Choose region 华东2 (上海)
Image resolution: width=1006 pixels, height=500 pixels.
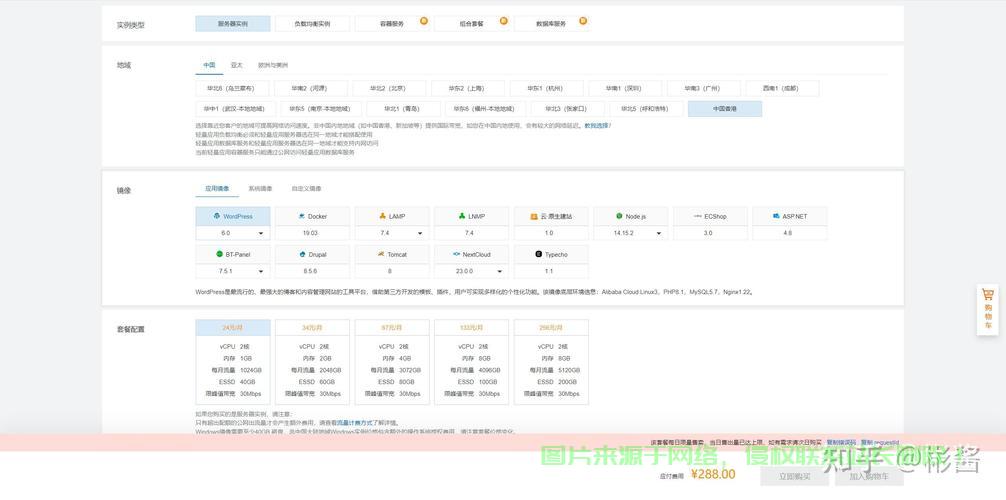click(x=468, y=89)
